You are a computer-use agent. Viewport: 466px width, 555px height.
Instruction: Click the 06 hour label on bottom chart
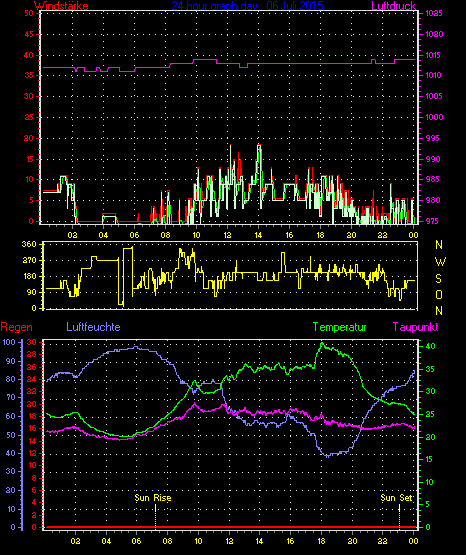pos(136,541)
